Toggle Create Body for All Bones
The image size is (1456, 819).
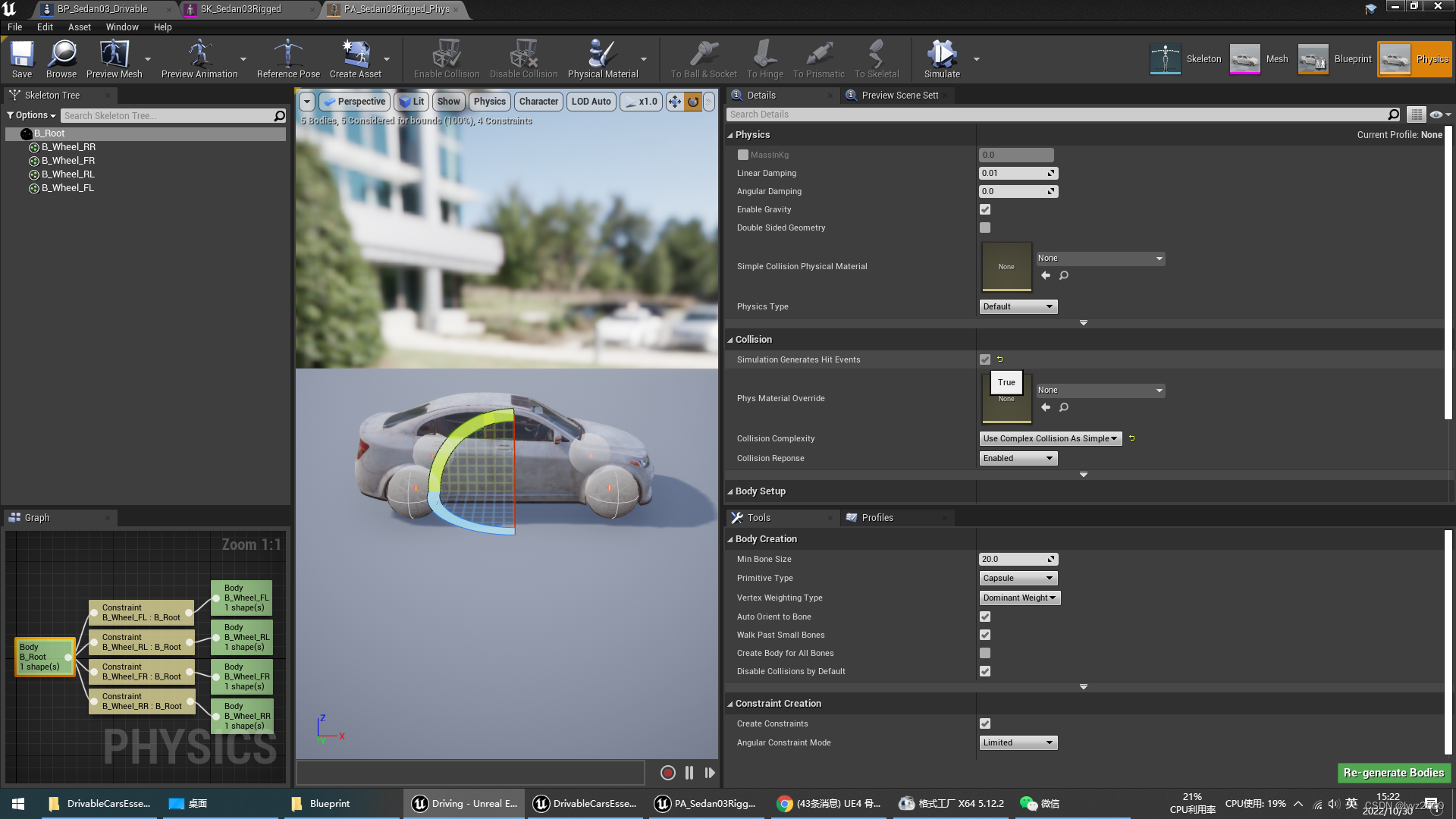click(x=985, y=654)
